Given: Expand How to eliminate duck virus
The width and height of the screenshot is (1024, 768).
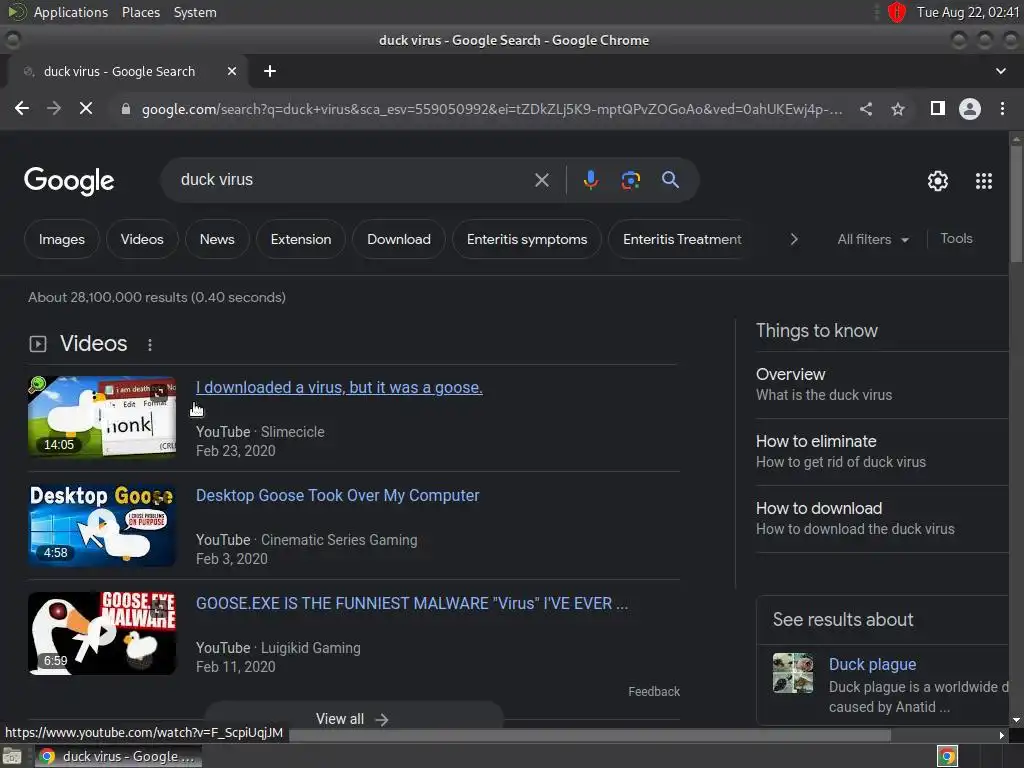Looking at the screenshot, I should (882, 451).
